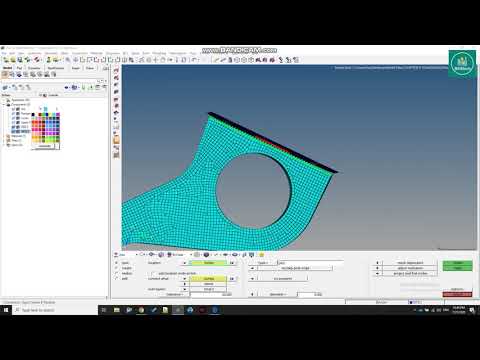Viewport: 480px width, 360px height.
Task: Open the connect what entity dropdown arrow
Action: point(185,278)
